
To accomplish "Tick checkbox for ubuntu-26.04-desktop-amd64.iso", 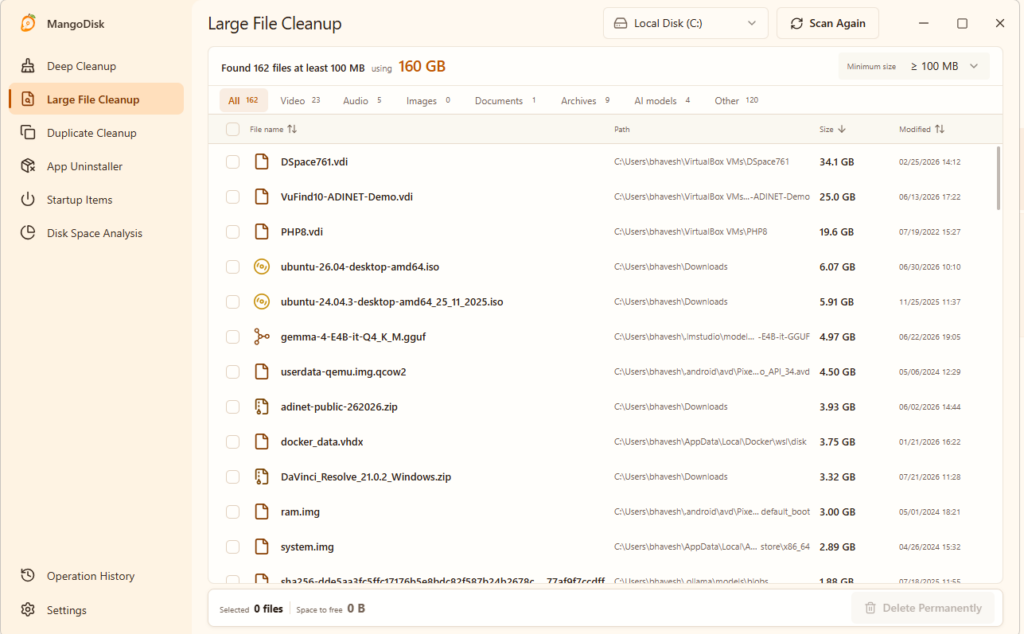I will point(232,266).
